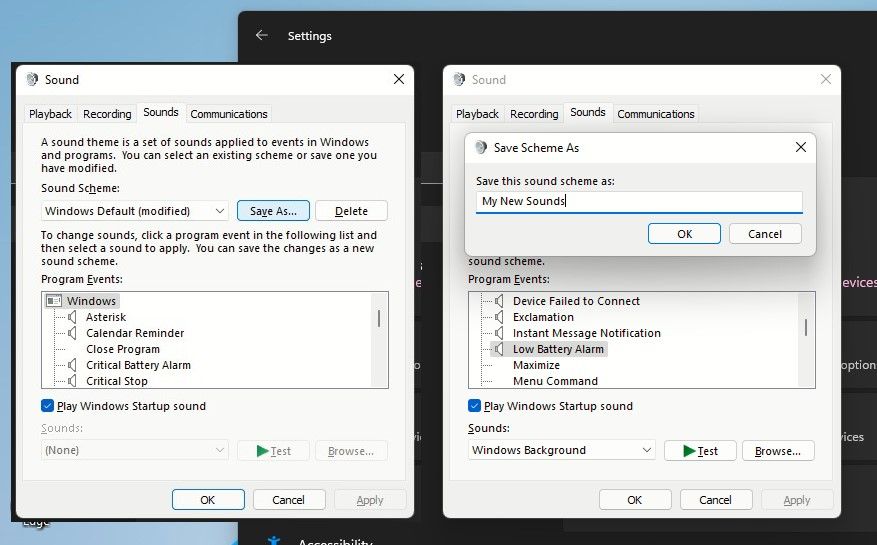Click OK at the bottom of the left Sound dialog

coord(208,500)
